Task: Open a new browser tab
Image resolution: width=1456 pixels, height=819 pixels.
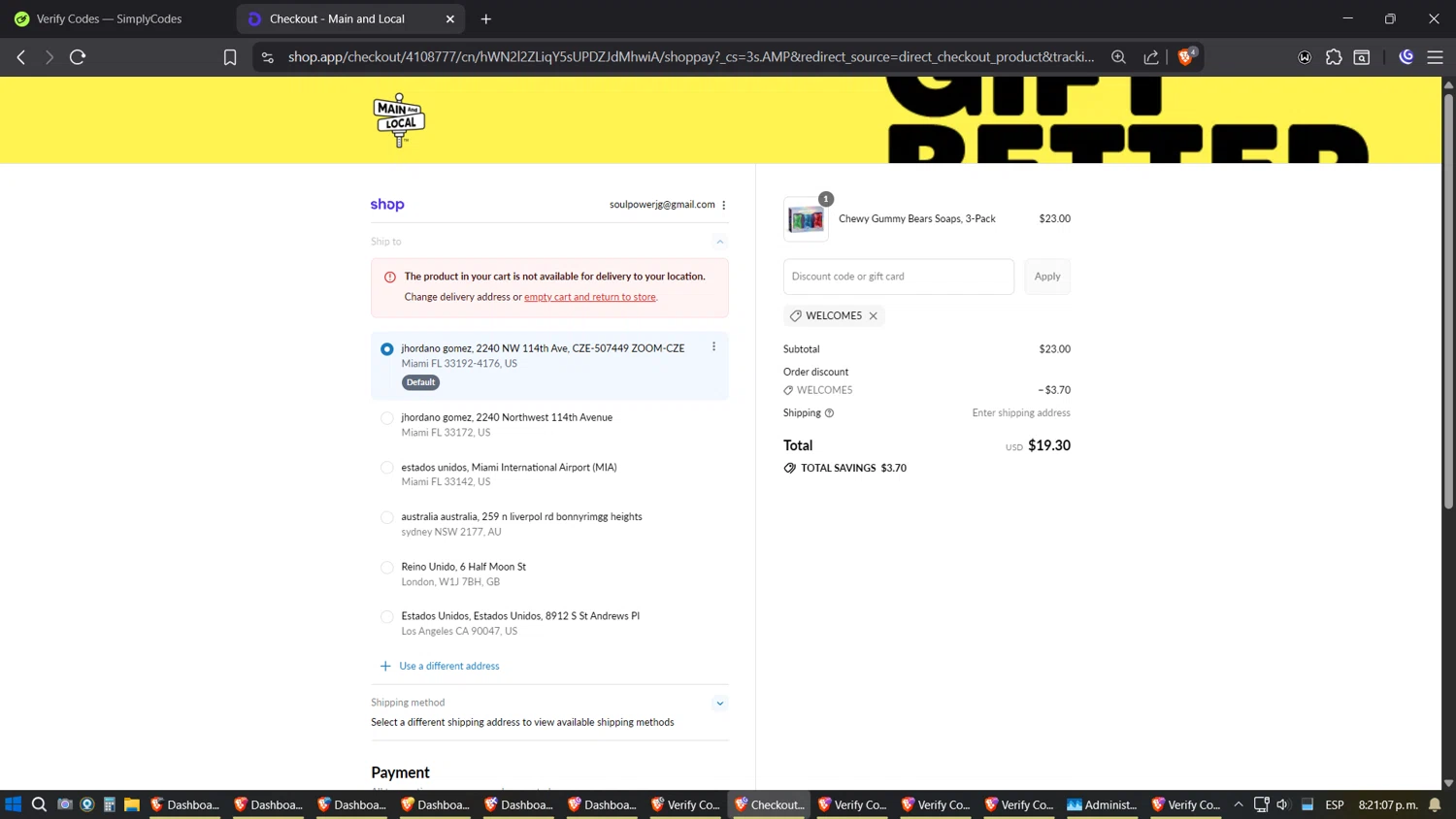Action: [x=486, y=18]
